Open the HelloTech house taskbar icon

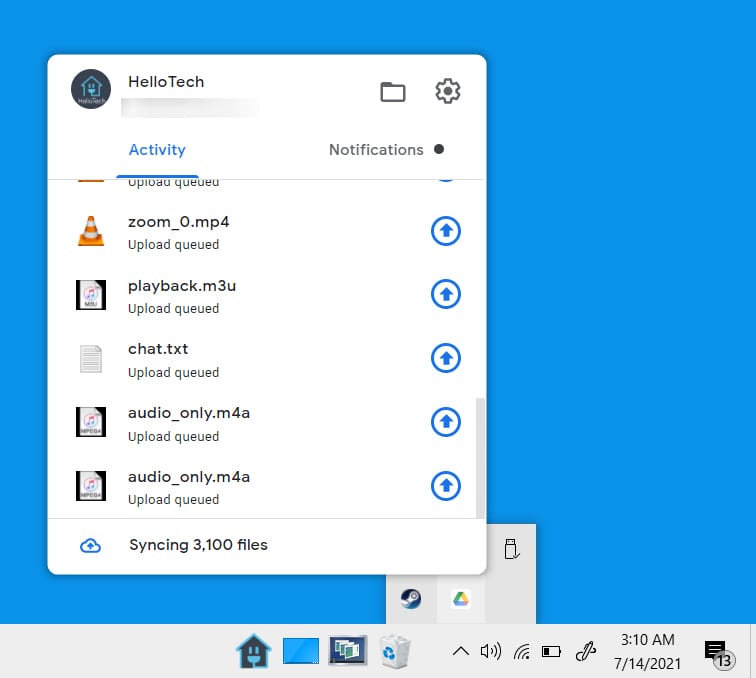pyautogui.click(x=254, y=651)
